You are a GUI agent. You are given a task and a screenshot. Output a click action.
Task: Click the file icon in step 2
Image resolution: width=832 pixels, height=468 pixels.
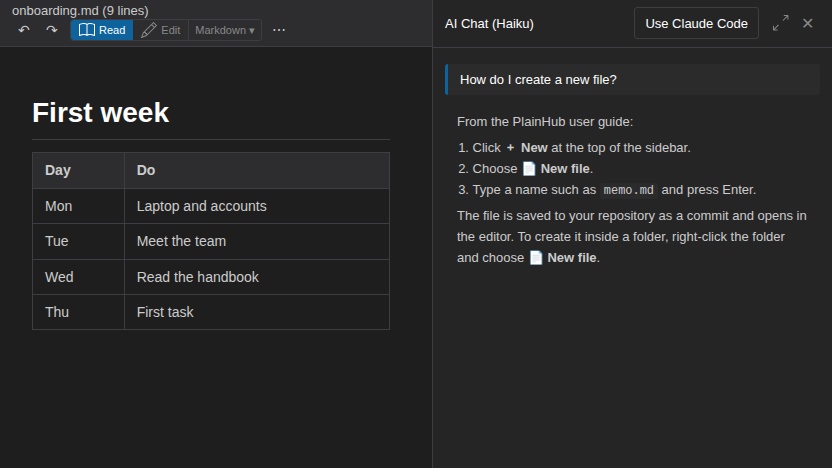pyautogui.click(x=529, y=169)
